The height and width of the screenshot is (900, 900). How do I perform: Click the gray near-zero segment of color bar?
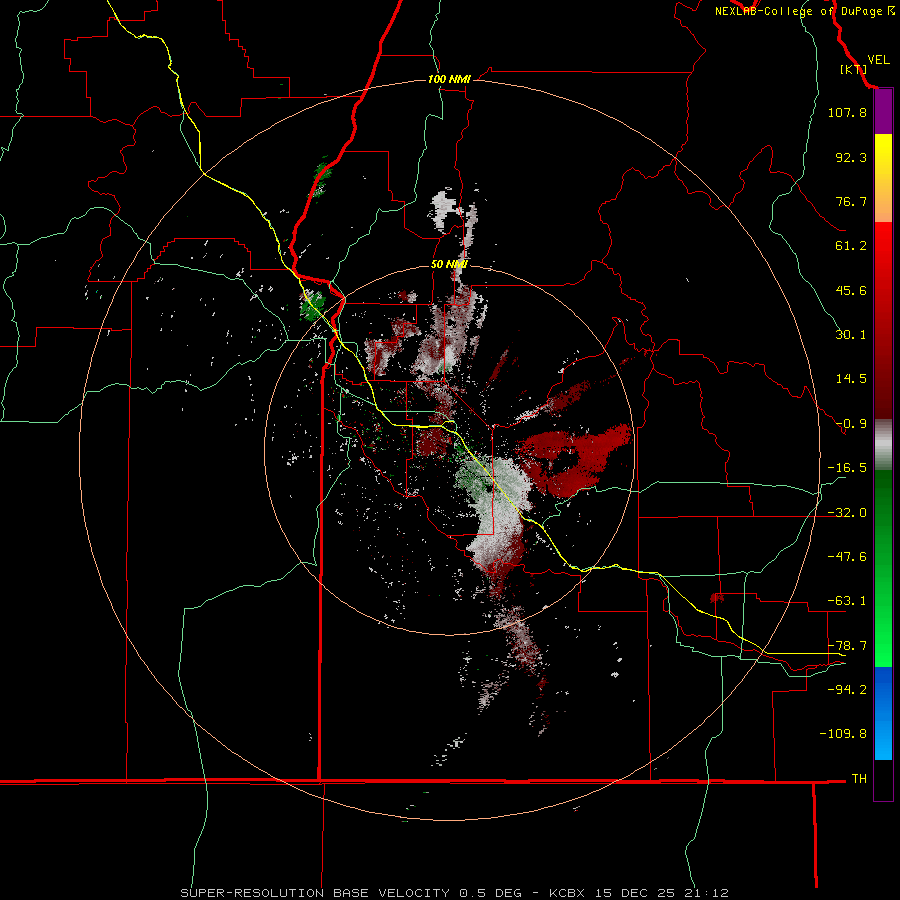pos(883,445)
